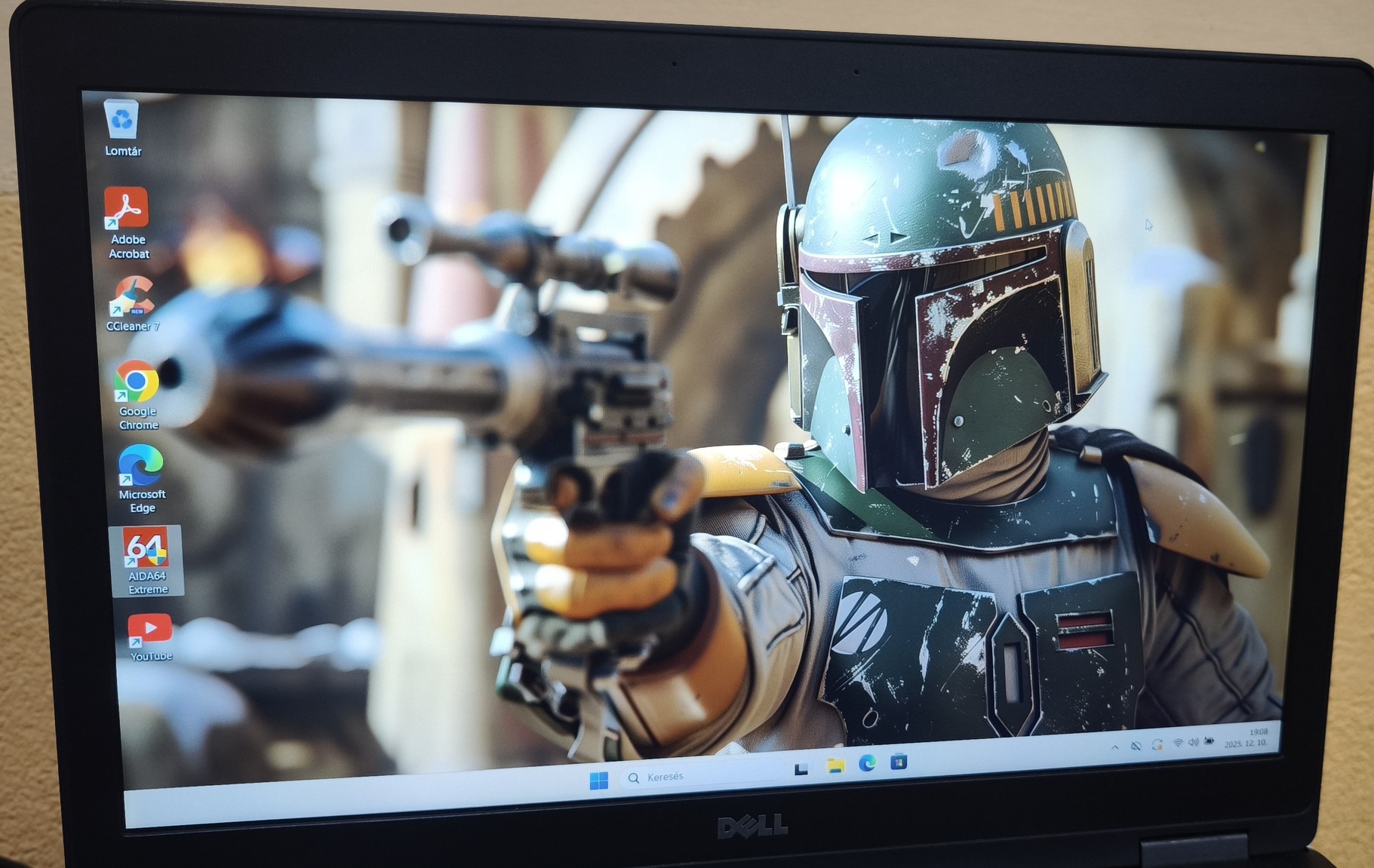Expand the hidden system tray icons chevron

coord(1114,747)
